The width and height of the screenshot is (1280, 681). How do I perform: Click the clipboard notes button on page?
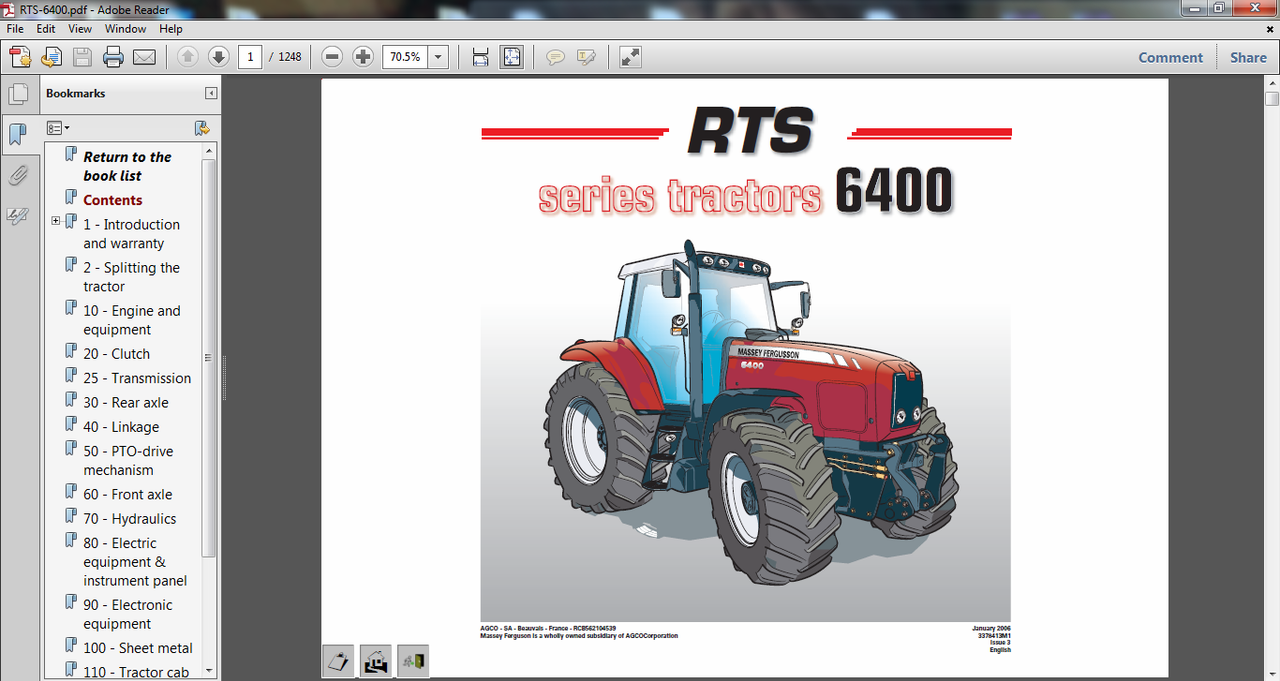(339, 661)
